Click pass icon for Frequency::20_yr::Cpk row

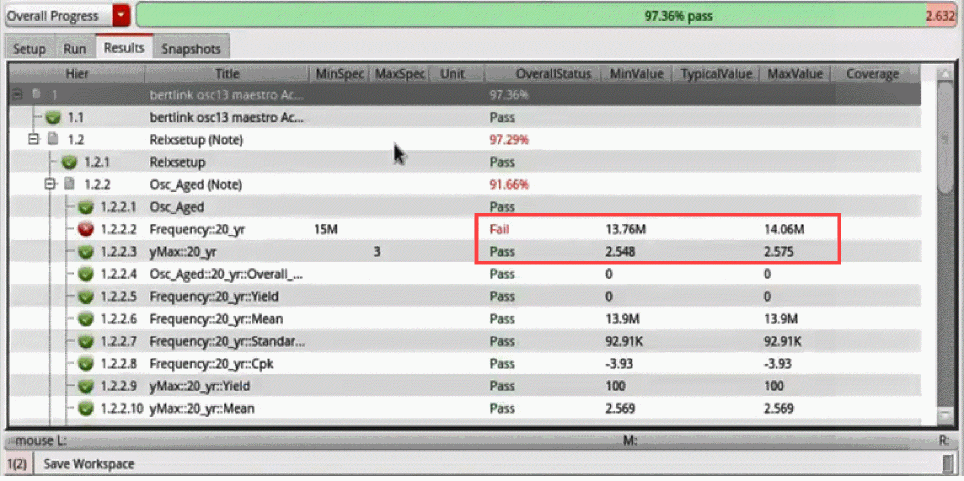tap(86, 364)
